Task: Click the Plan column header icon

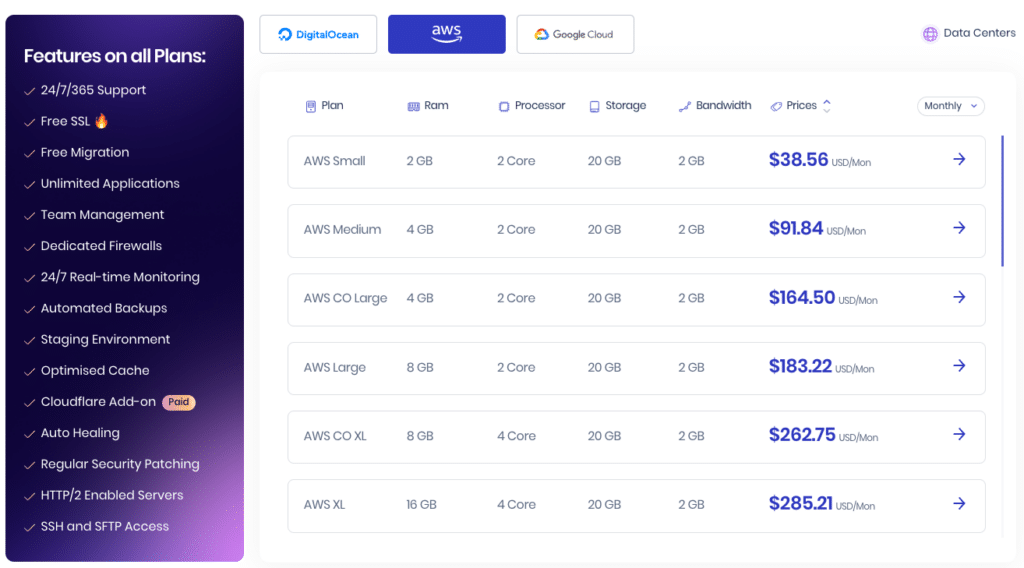Action: coord(311,106)
